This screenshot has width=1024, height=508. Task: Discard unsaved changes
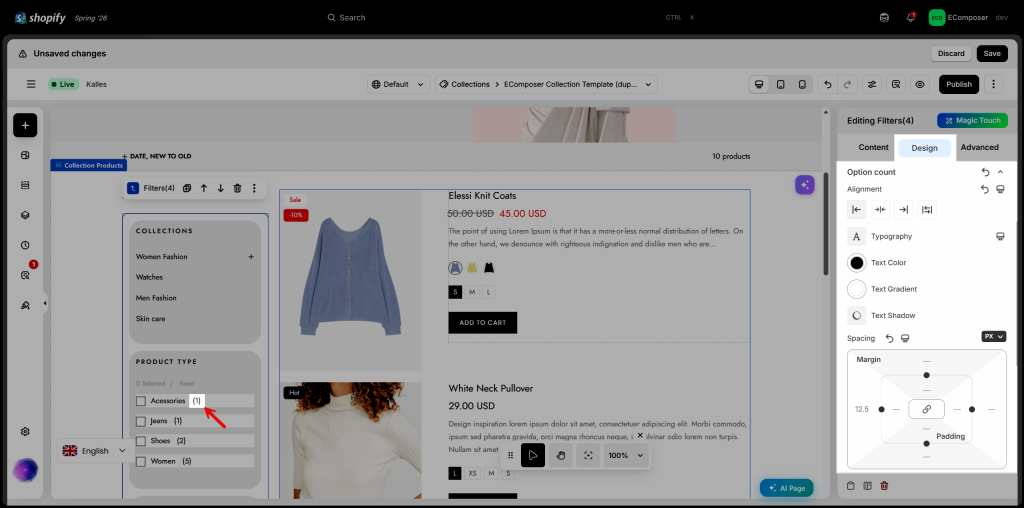coord(951,54)
